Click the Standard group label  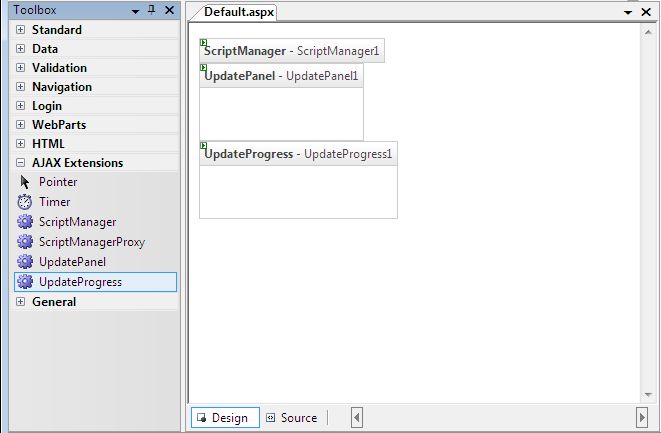[57, 30]
